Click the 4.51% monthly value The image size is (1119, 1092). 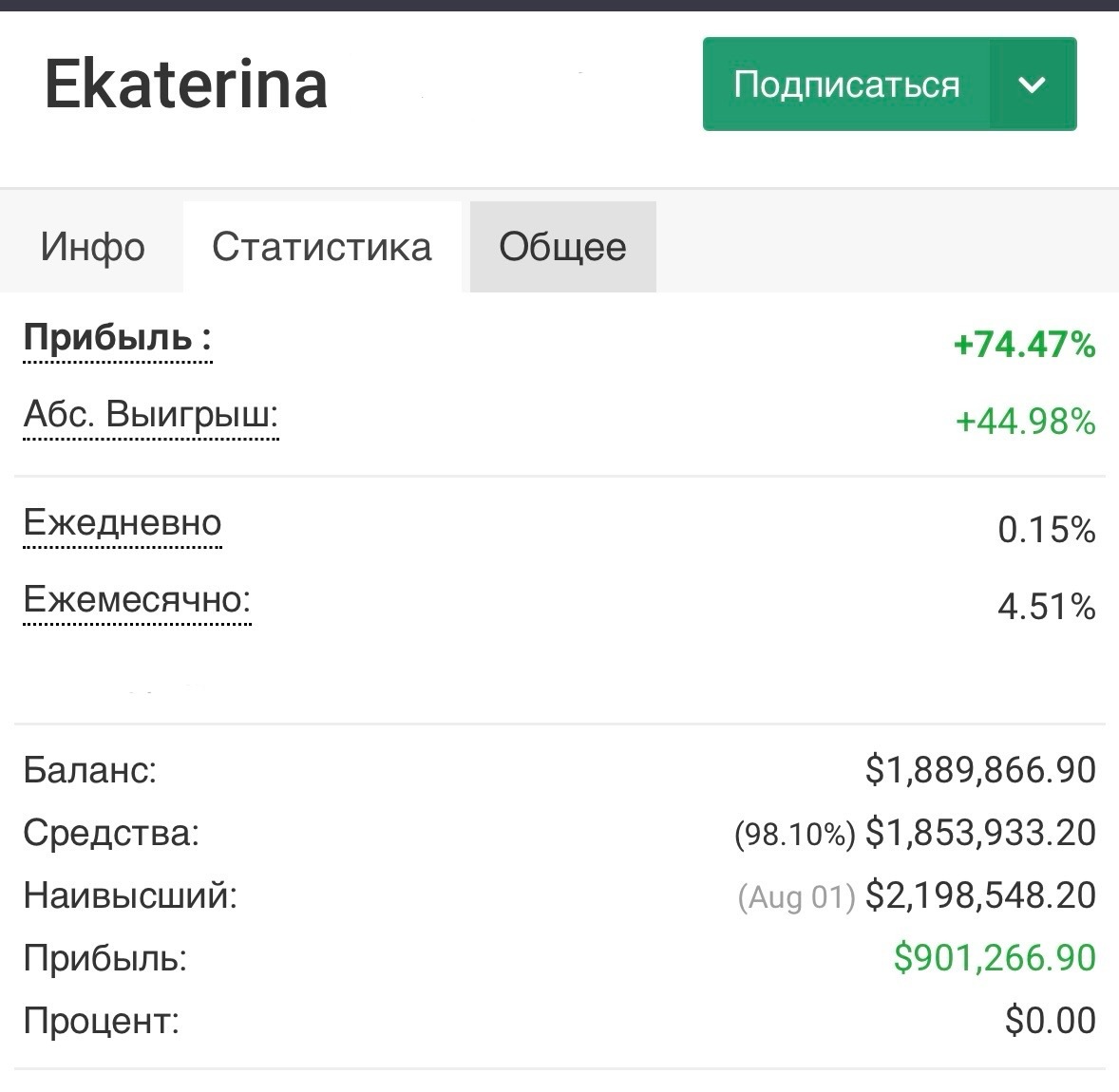tap(1046, 606)
